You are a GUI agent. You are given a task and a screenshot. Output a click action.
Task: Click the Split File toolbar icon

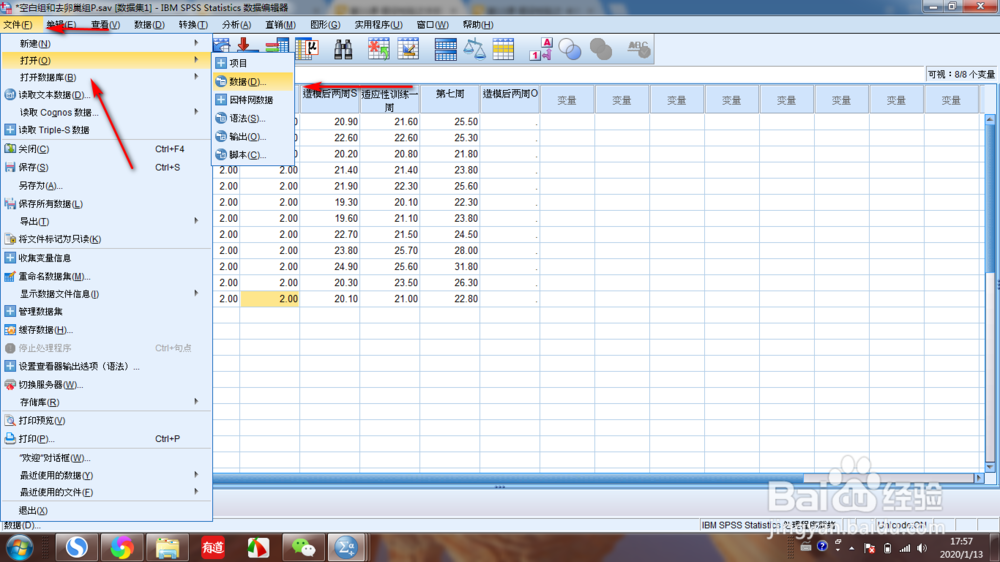pos(445,49)
